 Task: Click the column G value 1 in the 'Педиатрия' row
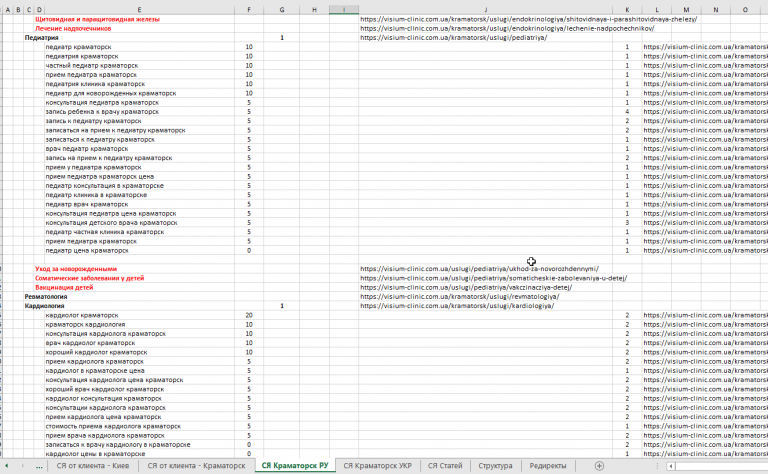282,38
